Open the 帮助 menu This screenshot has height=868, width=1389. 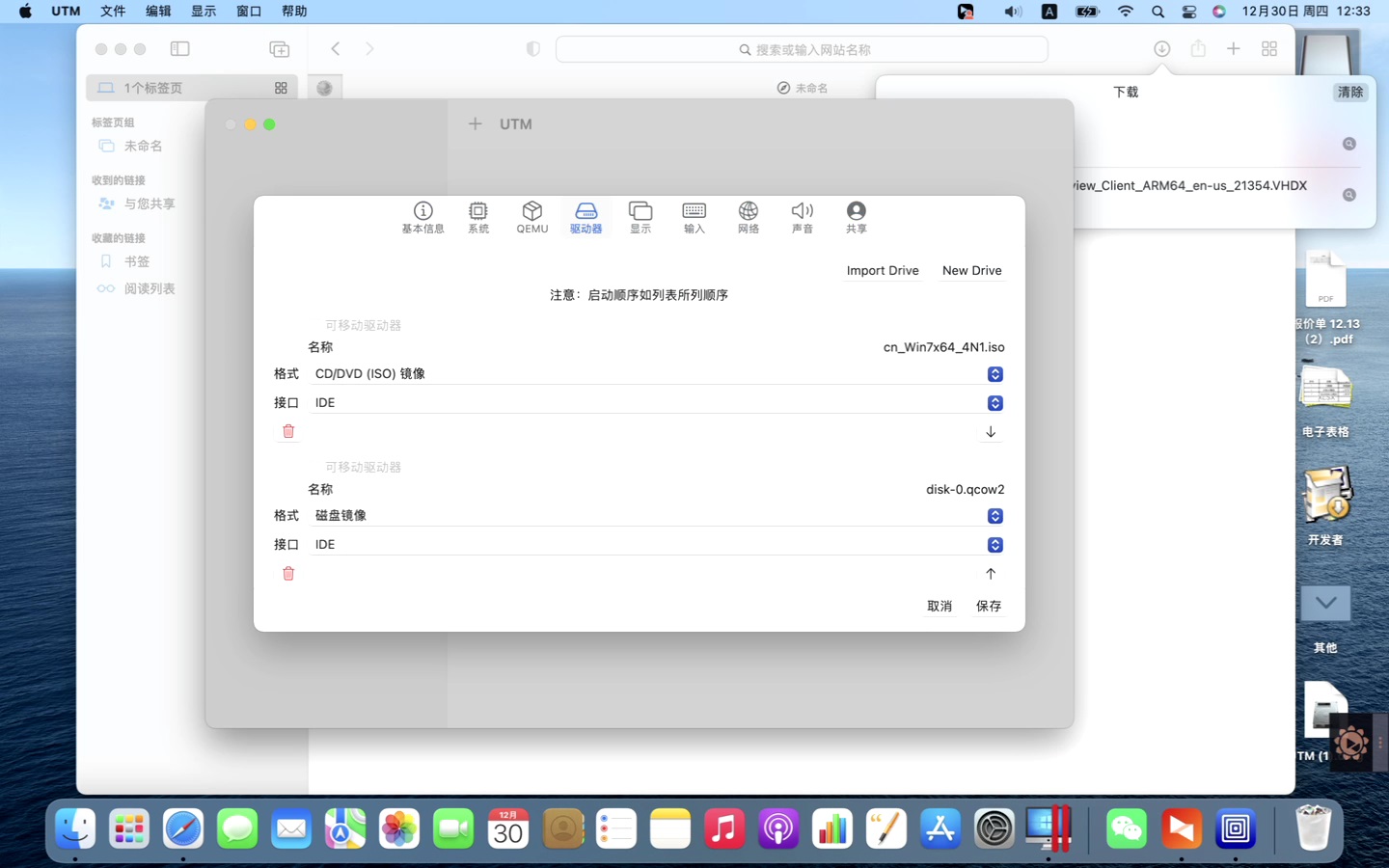[294, 12]
